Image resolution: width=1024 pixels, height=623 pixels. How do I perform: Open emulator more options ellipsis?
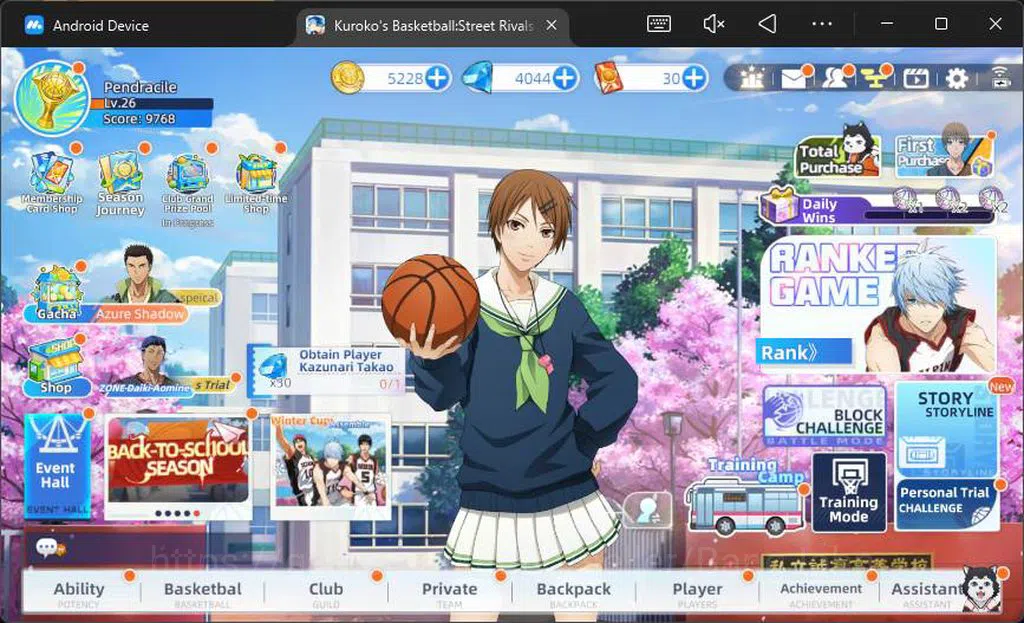[x=822, y=24]
